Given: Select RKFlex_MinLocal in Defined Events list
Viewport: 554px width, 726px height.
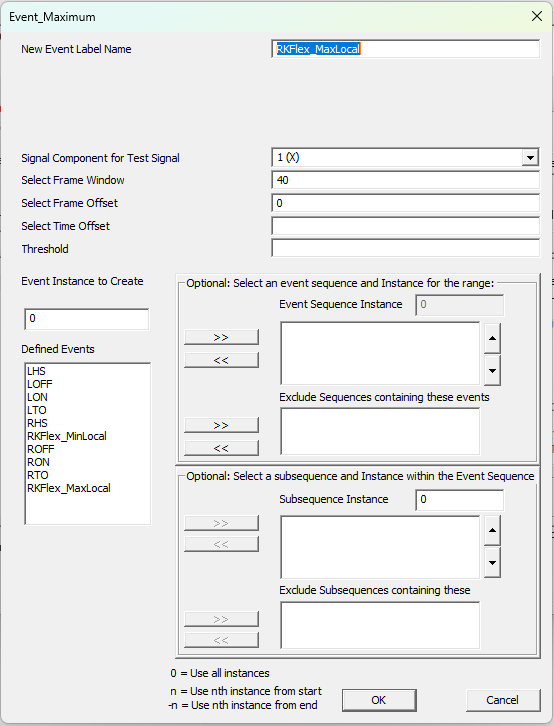Looking at the screenshot, I should pyautogui.click(x=67, y=436).
